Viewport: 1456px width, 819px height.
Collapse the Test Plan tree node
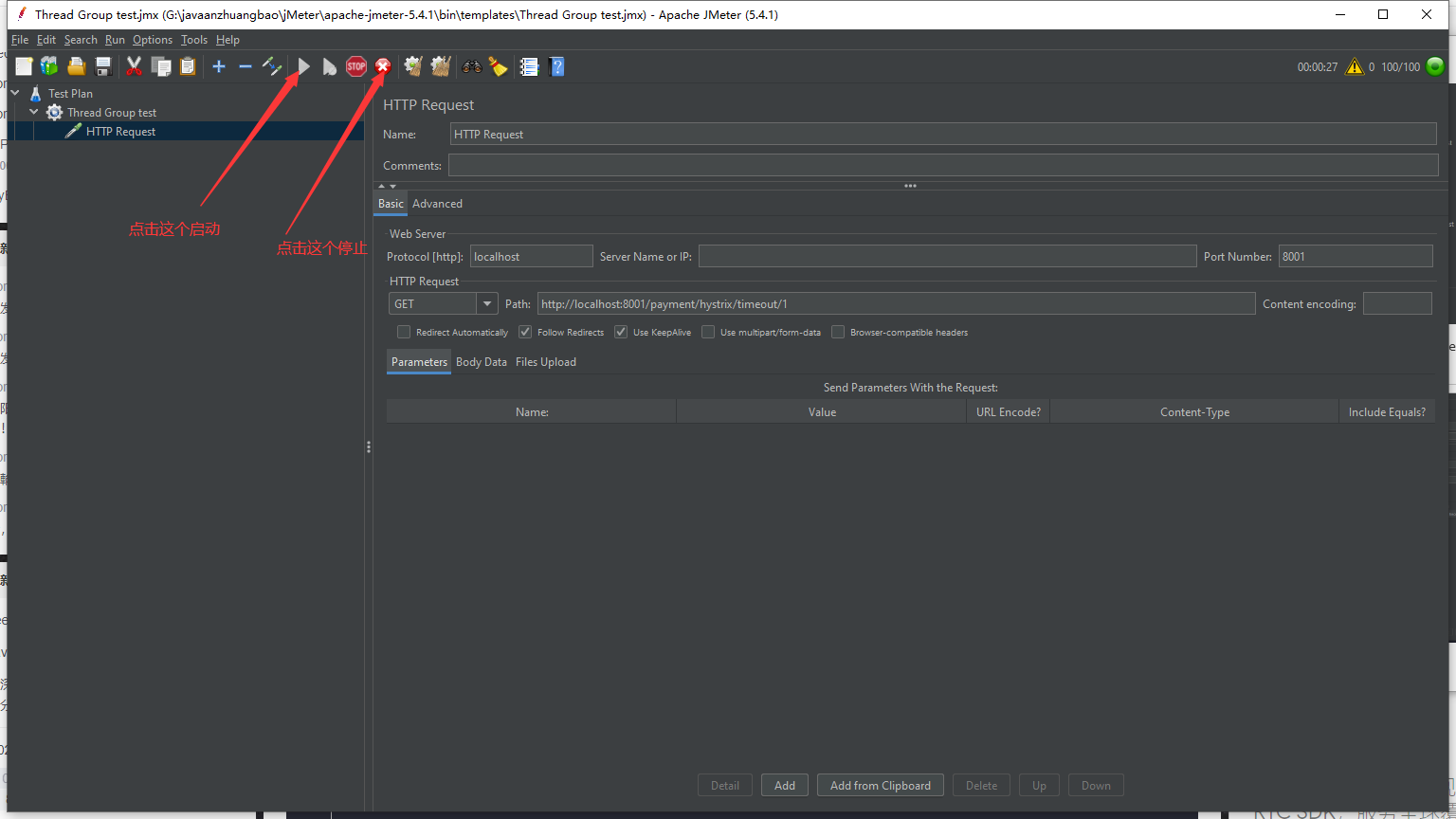pyautogui.click(x=15, y=93)
